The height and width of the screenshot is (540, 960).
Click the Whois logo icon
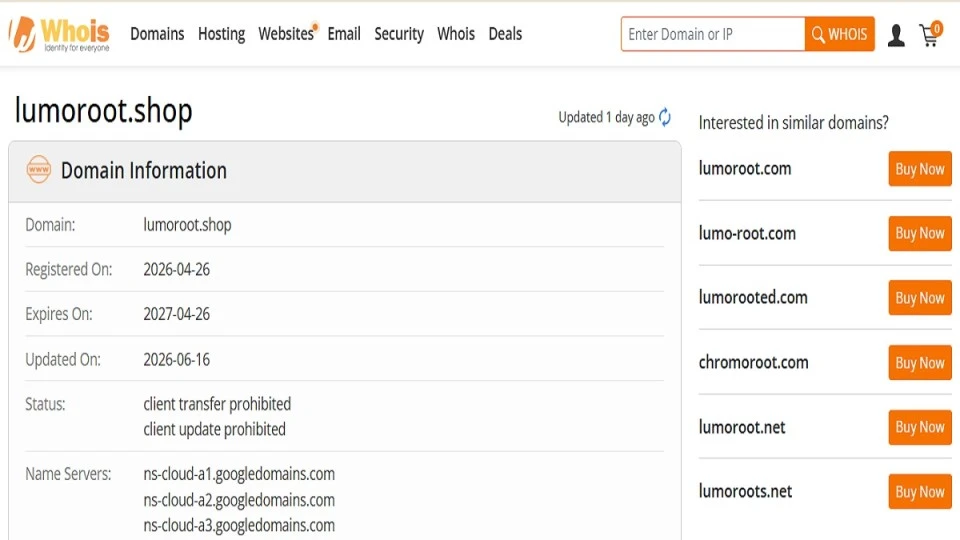coord(59,34)
